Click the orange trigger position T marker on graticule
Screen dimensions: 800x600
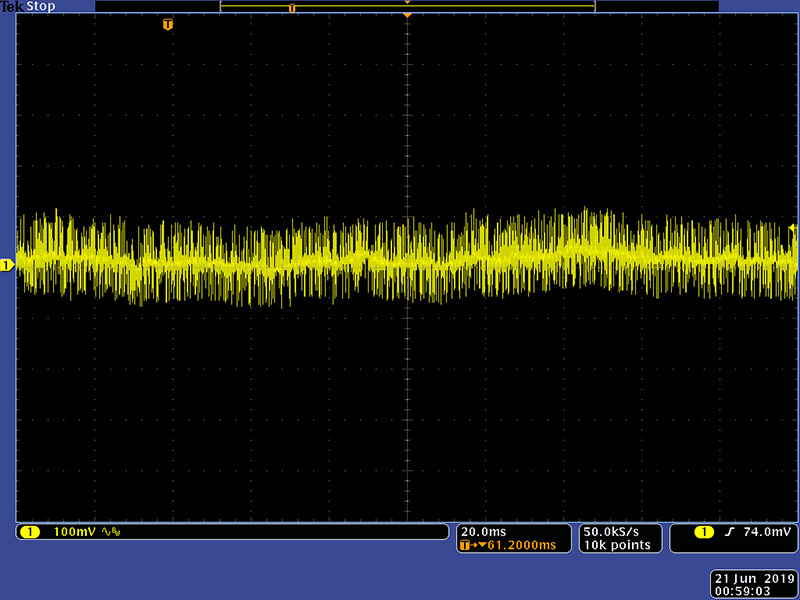tap(168, 24)
